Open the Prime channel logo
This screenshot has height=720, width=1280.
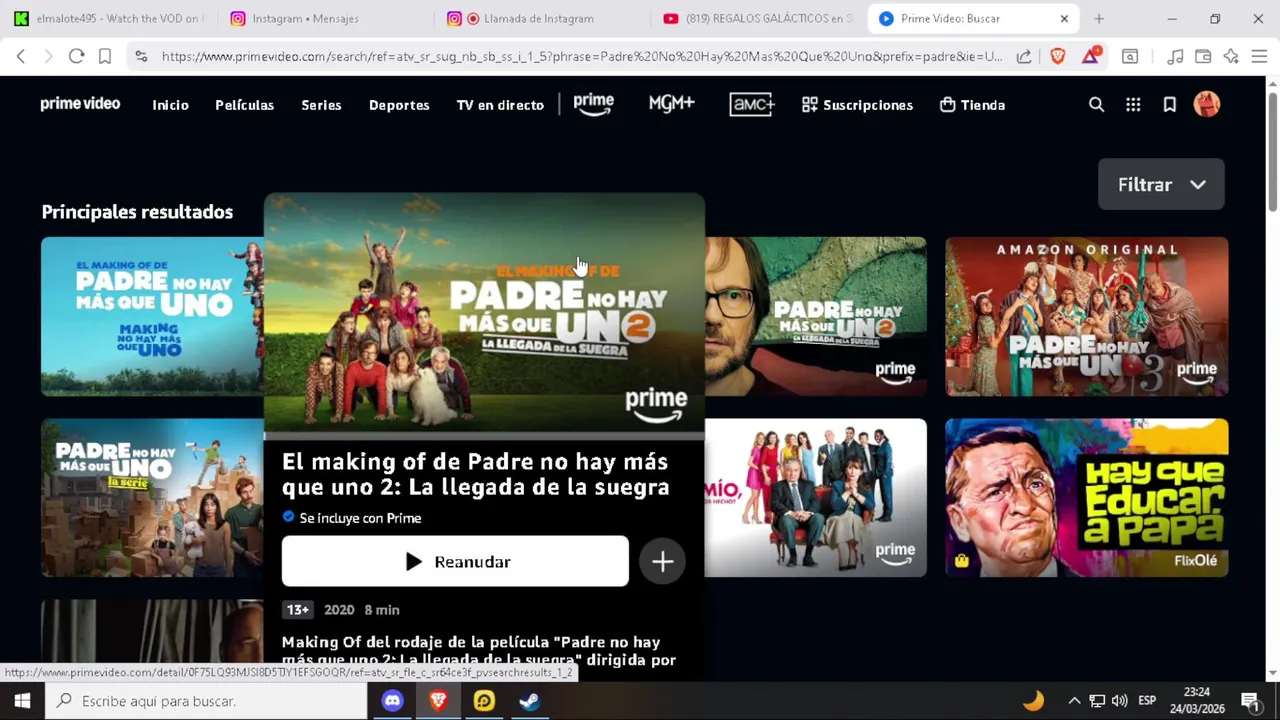(x=593, y=104)
